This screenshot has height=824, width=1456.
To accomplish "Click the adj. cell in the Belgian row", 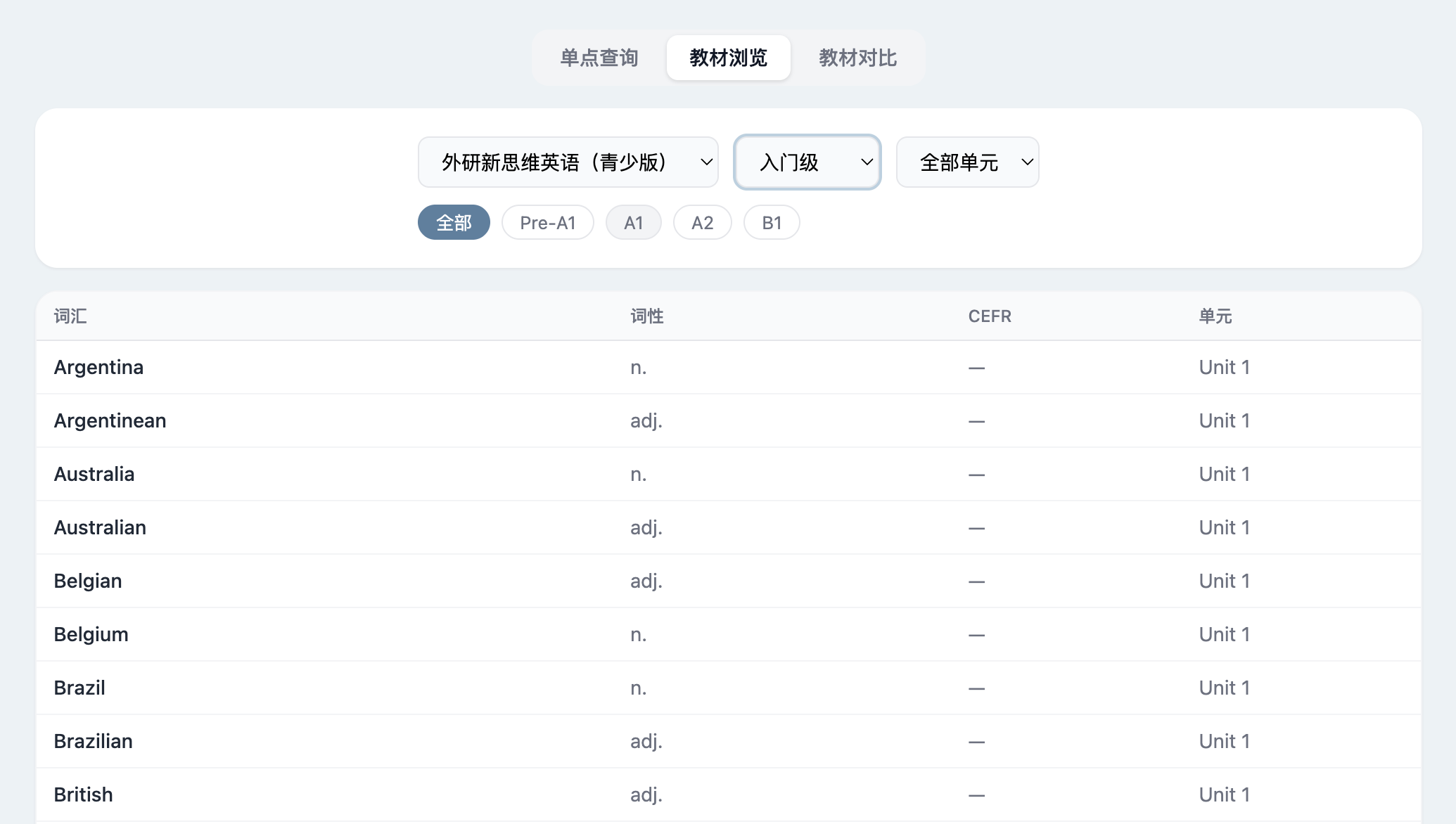I will tap(646, 581).
